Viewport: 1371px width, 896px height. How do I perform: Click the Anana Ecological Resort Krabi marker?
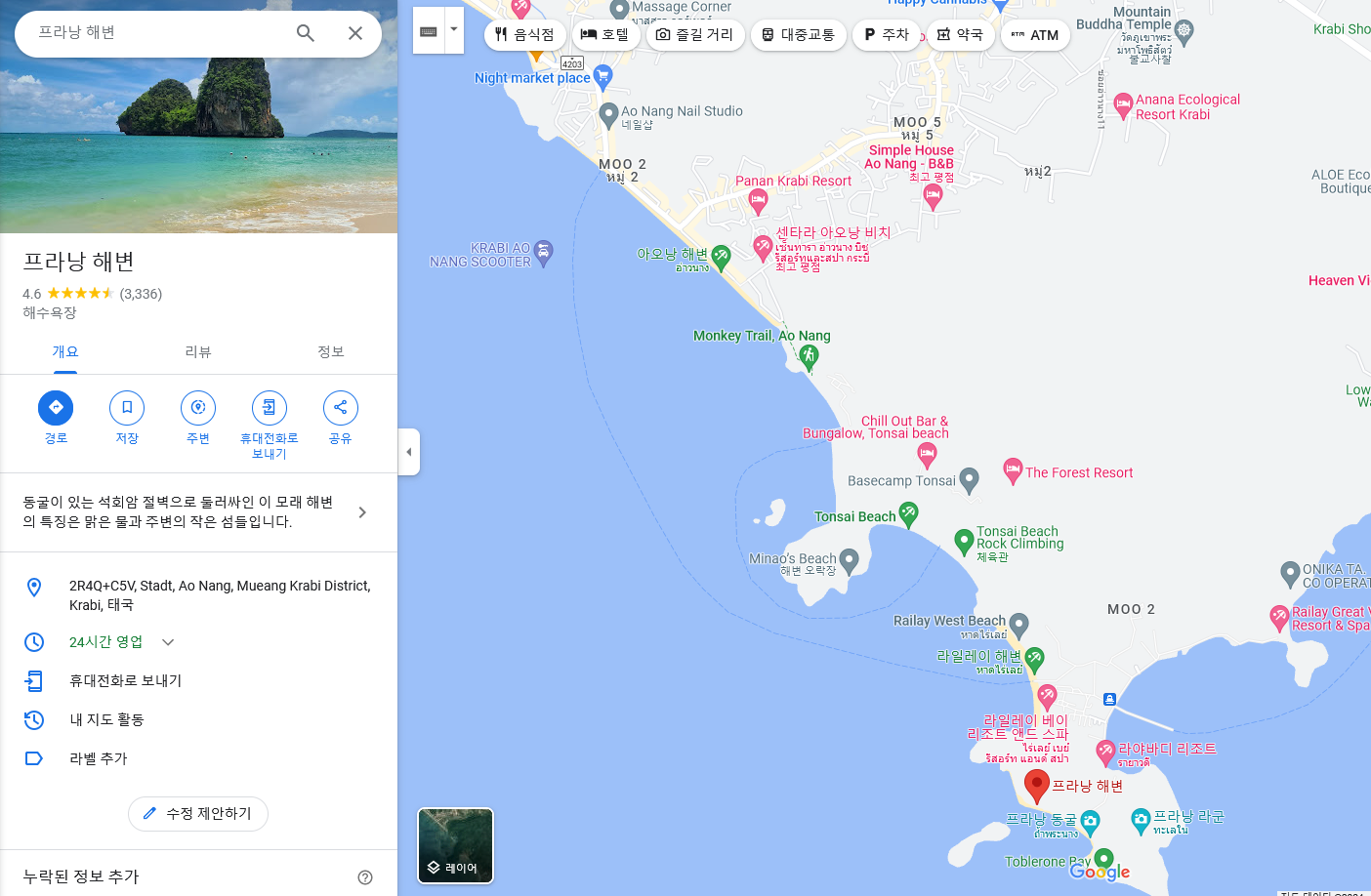point(1123,104)
